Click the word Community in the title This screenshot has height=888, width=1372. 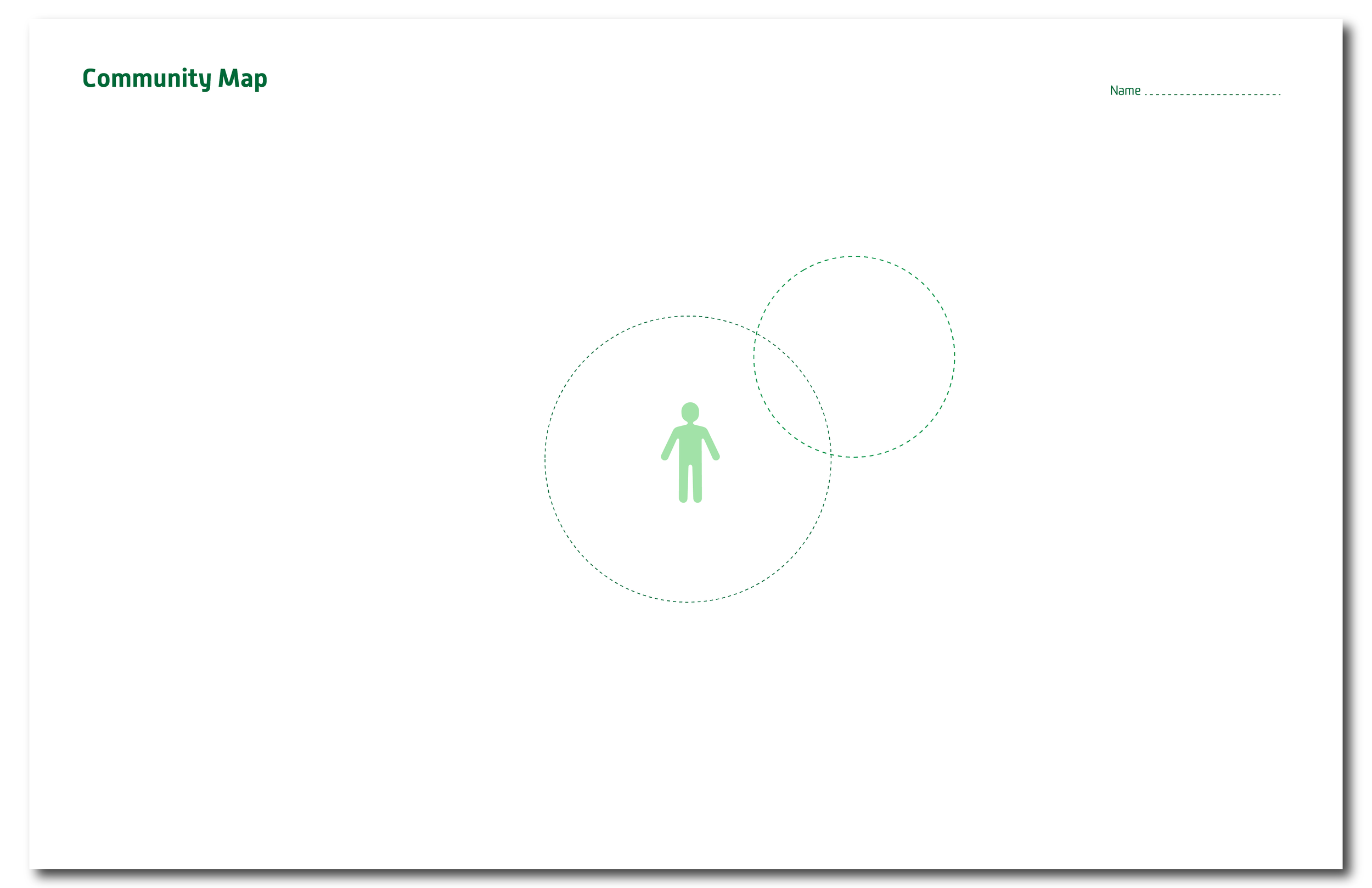147,78
